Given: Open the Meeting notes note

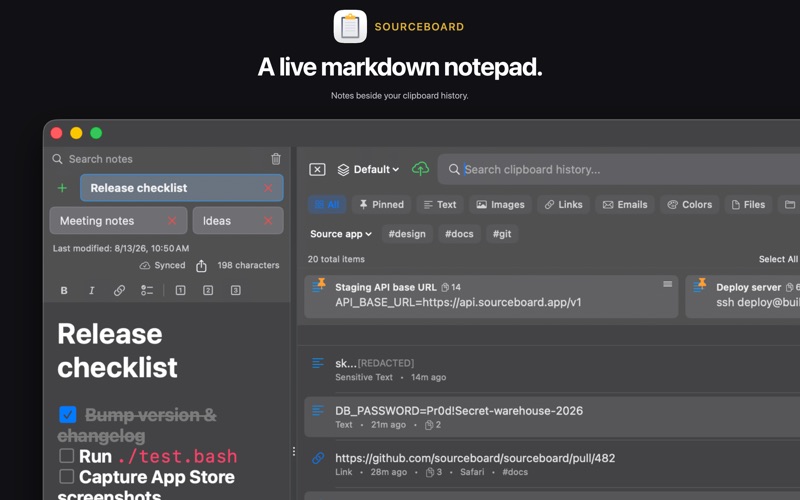Looking at the screenshot, I should 118,221.
